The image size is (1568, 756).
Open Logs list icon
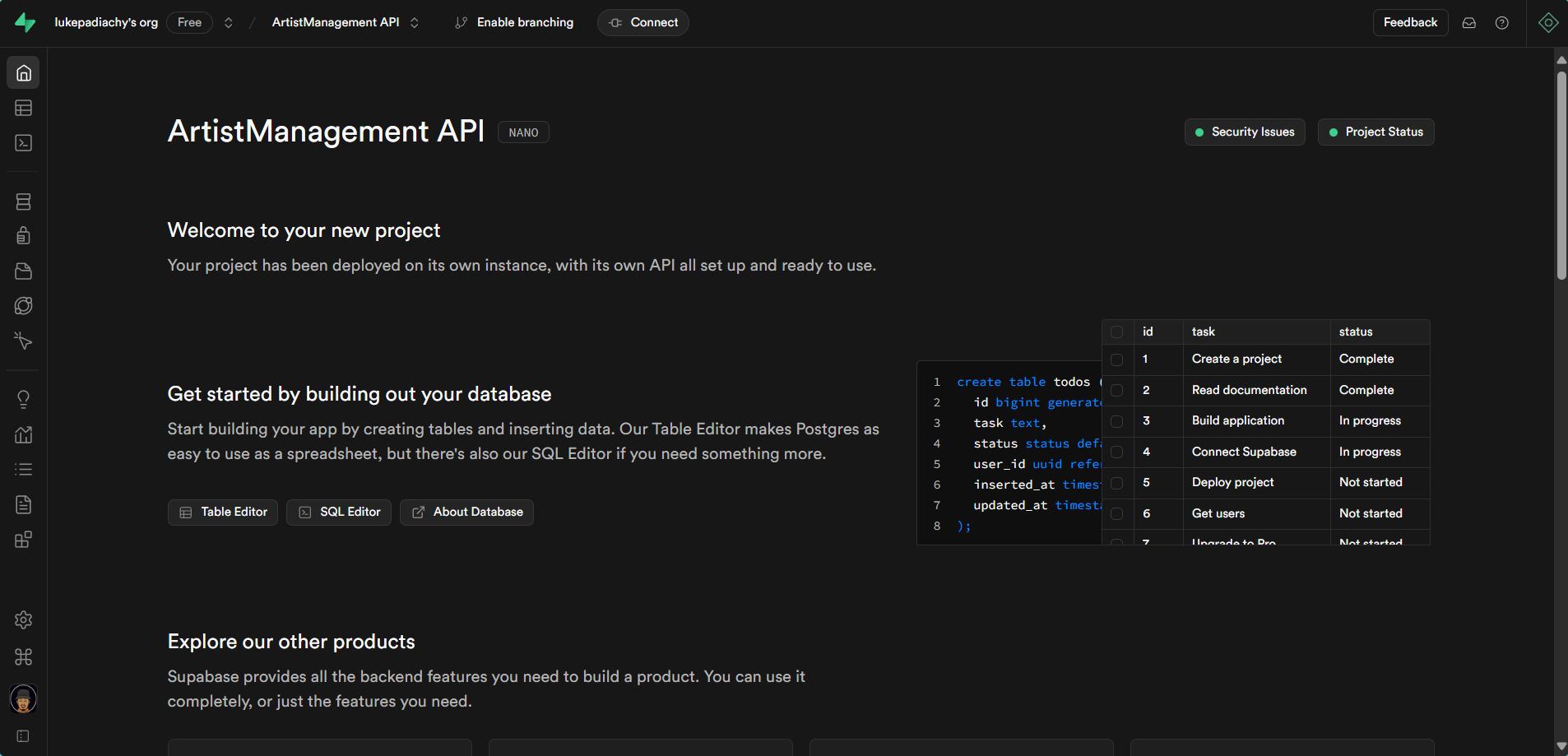24,470
